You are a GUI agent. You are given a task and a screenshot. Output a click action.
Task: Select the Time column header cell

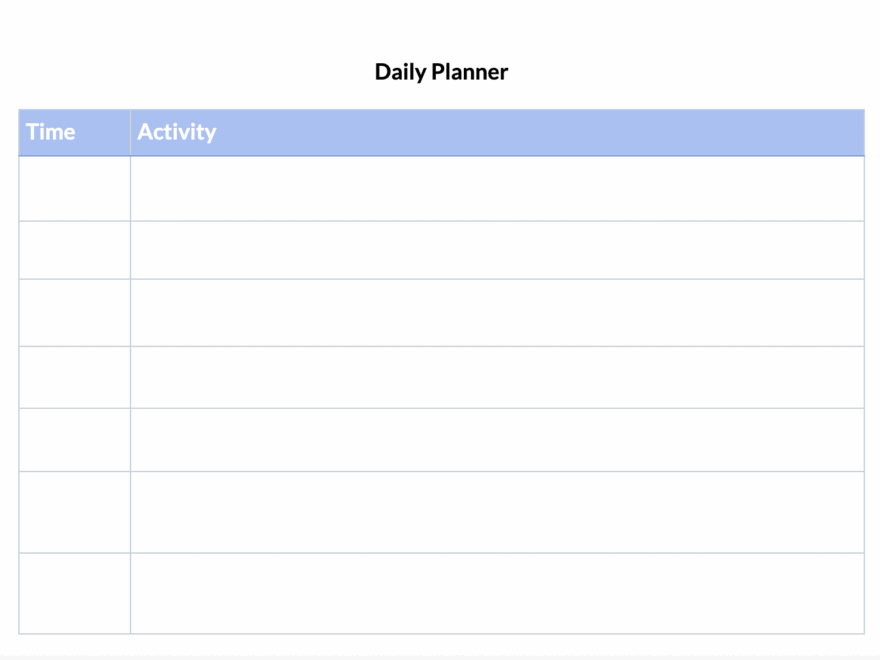click(74, 132)
